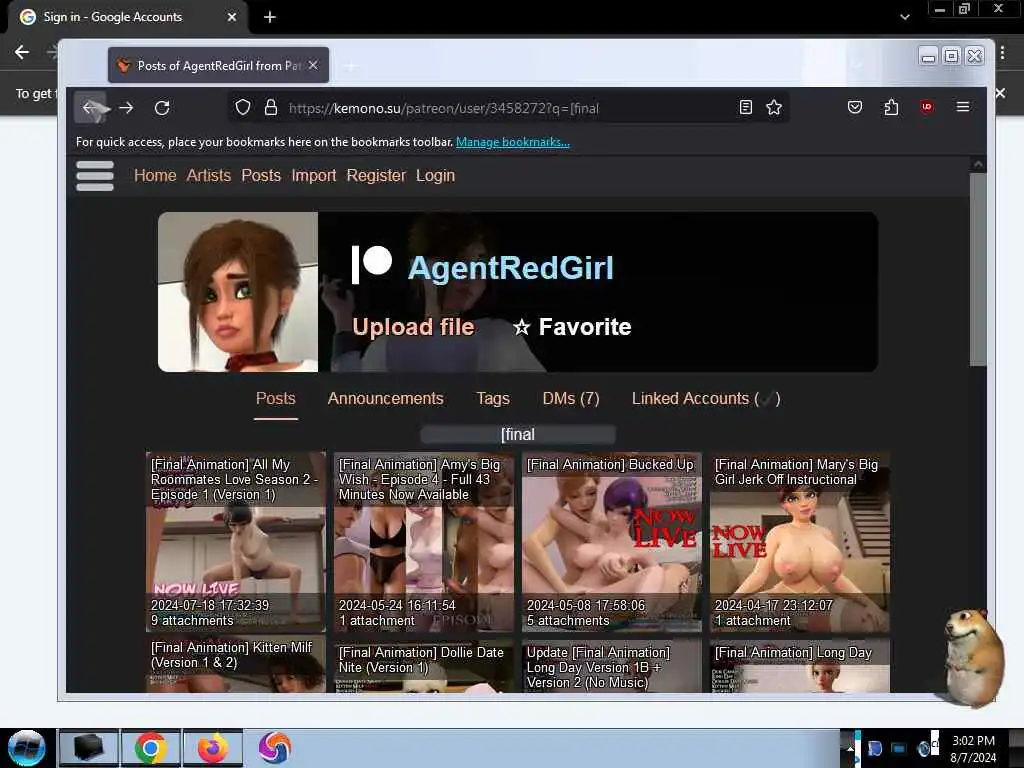Open the [Final Animation] Long Day post

coord(799,666)
